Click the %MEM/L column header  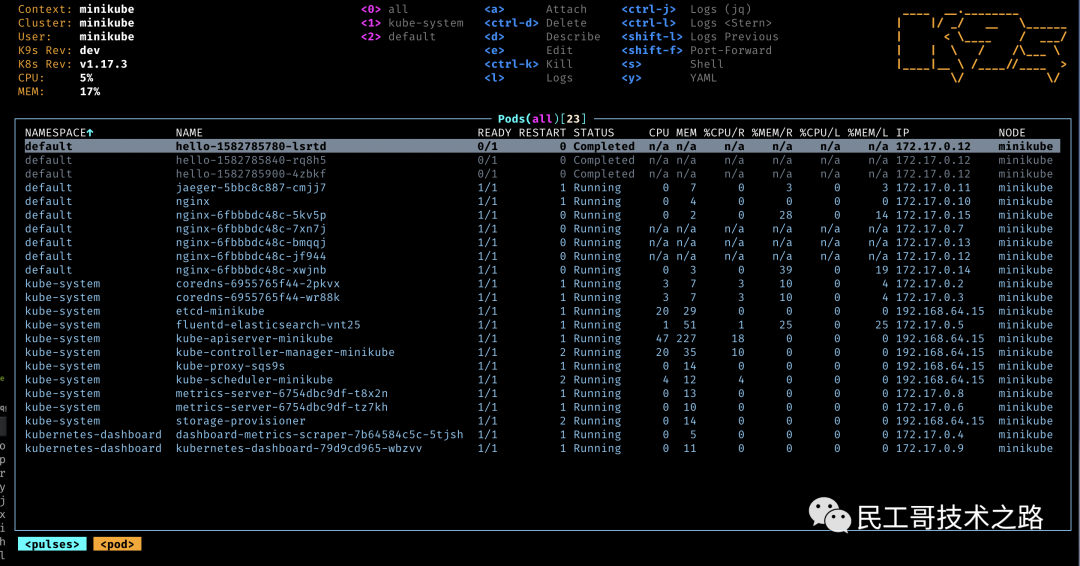[868, 132]
